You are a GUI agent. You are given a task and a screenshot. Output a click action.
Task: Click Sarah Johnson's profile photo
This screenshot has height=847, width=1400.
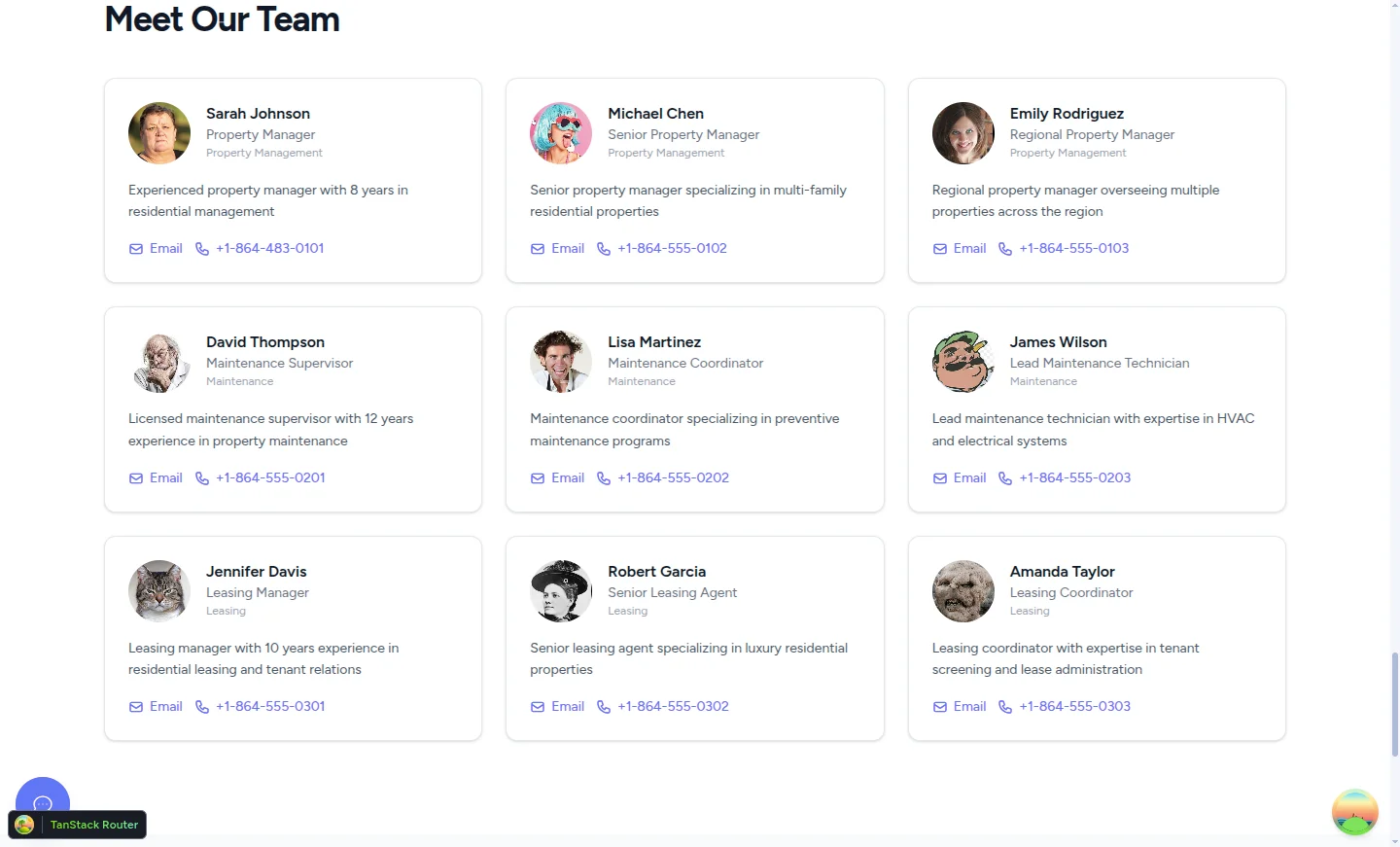point(159,133)
